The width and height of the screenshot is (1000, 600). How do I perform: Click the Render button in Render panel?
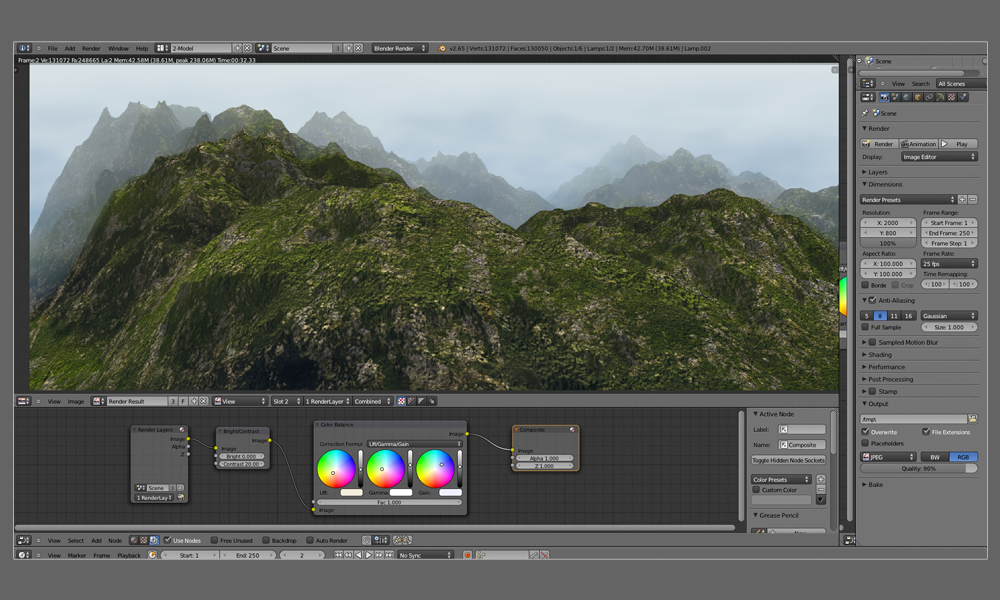(879, 144)
